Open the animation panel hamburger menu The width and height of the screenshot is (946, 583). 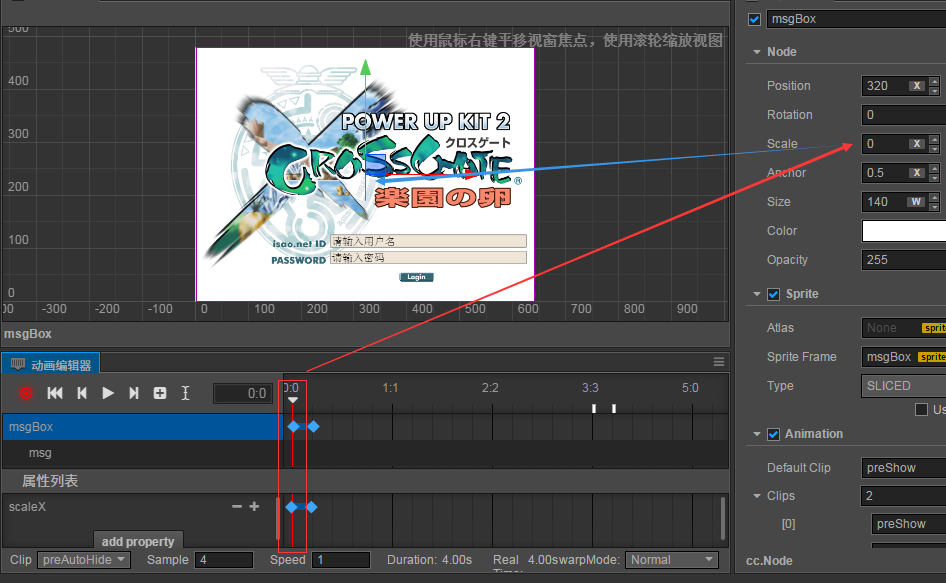click(x=719, y=362)
